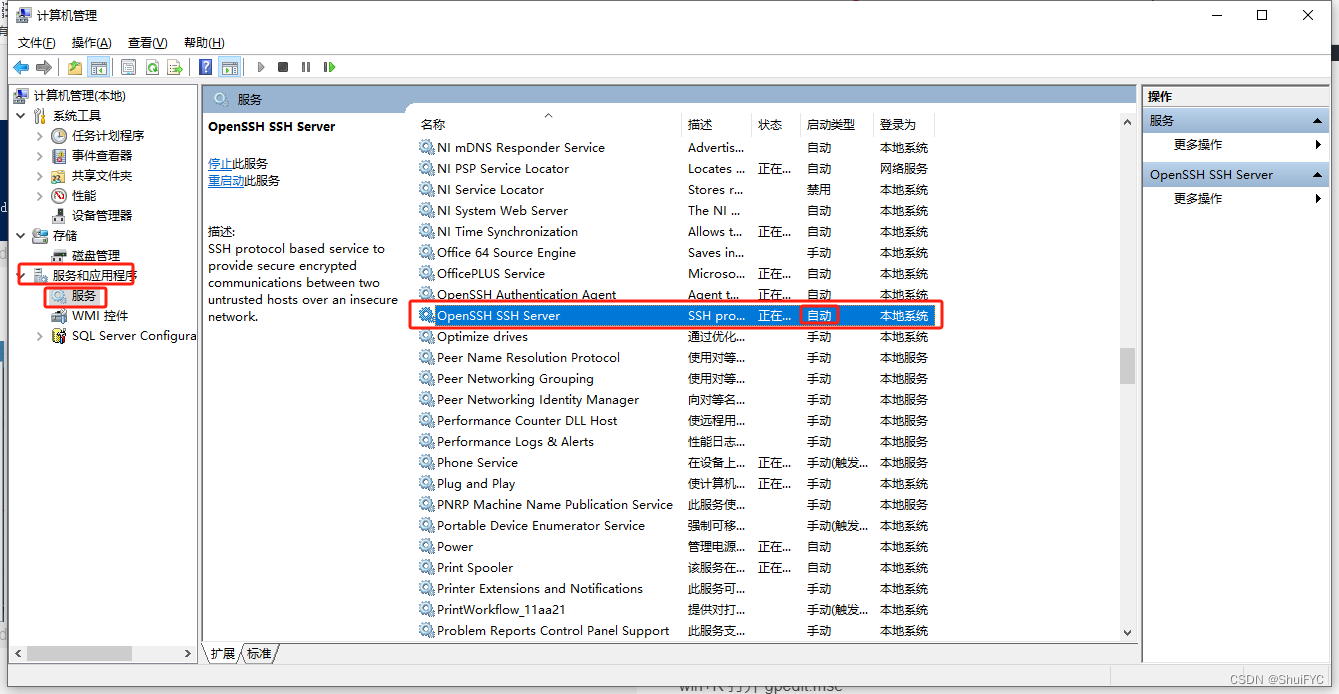Image resolution: width=1339 pixels, height=694 pixels.
Task: Switch to the 标准 tab
Action: 259,653
